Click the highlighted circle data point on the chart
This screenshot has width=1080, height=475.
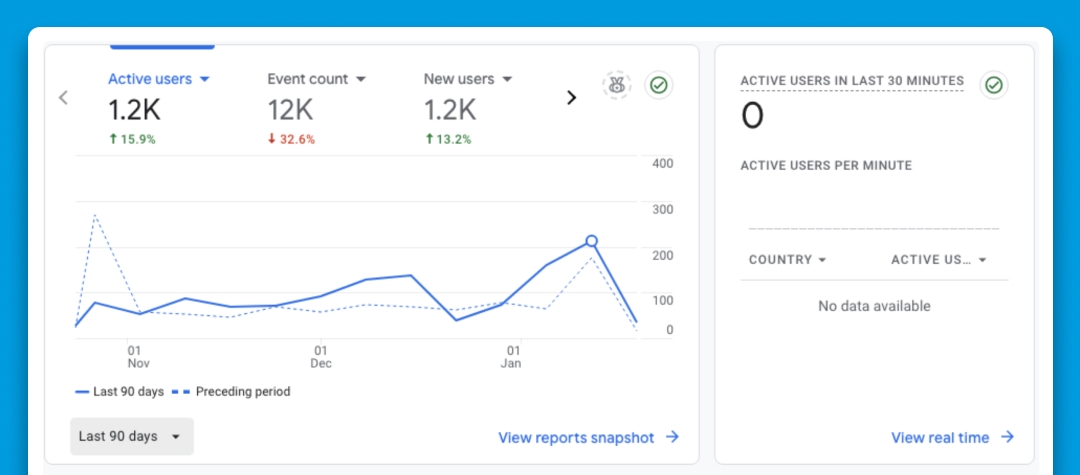591,241
